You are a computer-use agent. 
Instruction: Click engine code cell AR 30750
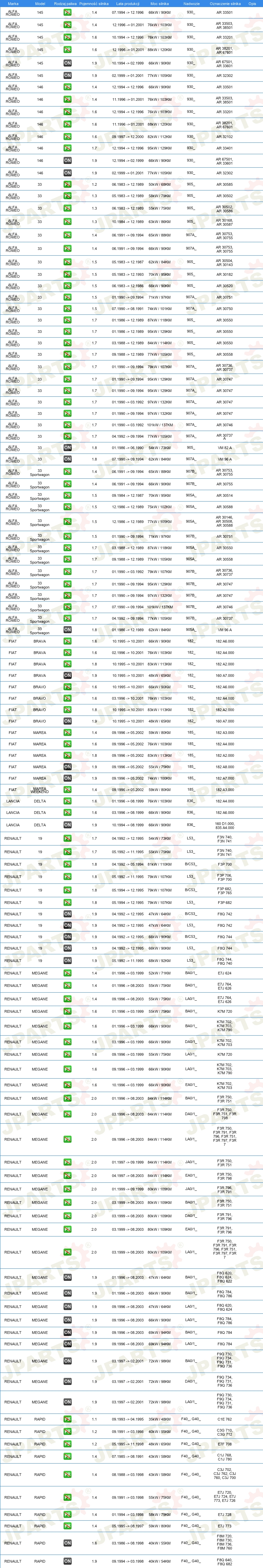224,309
